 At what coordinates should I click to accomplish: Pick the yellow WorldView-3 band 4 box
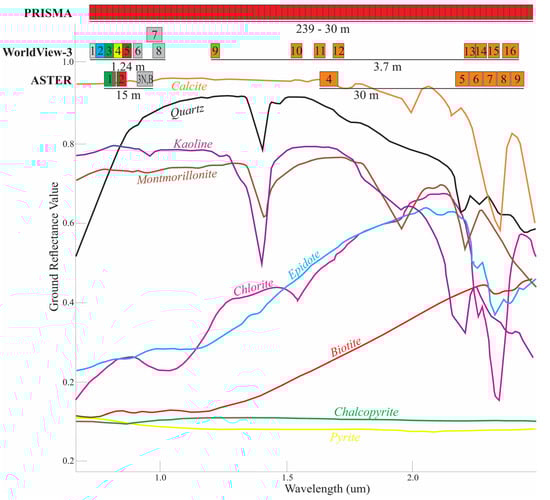(x=118, y=51)
